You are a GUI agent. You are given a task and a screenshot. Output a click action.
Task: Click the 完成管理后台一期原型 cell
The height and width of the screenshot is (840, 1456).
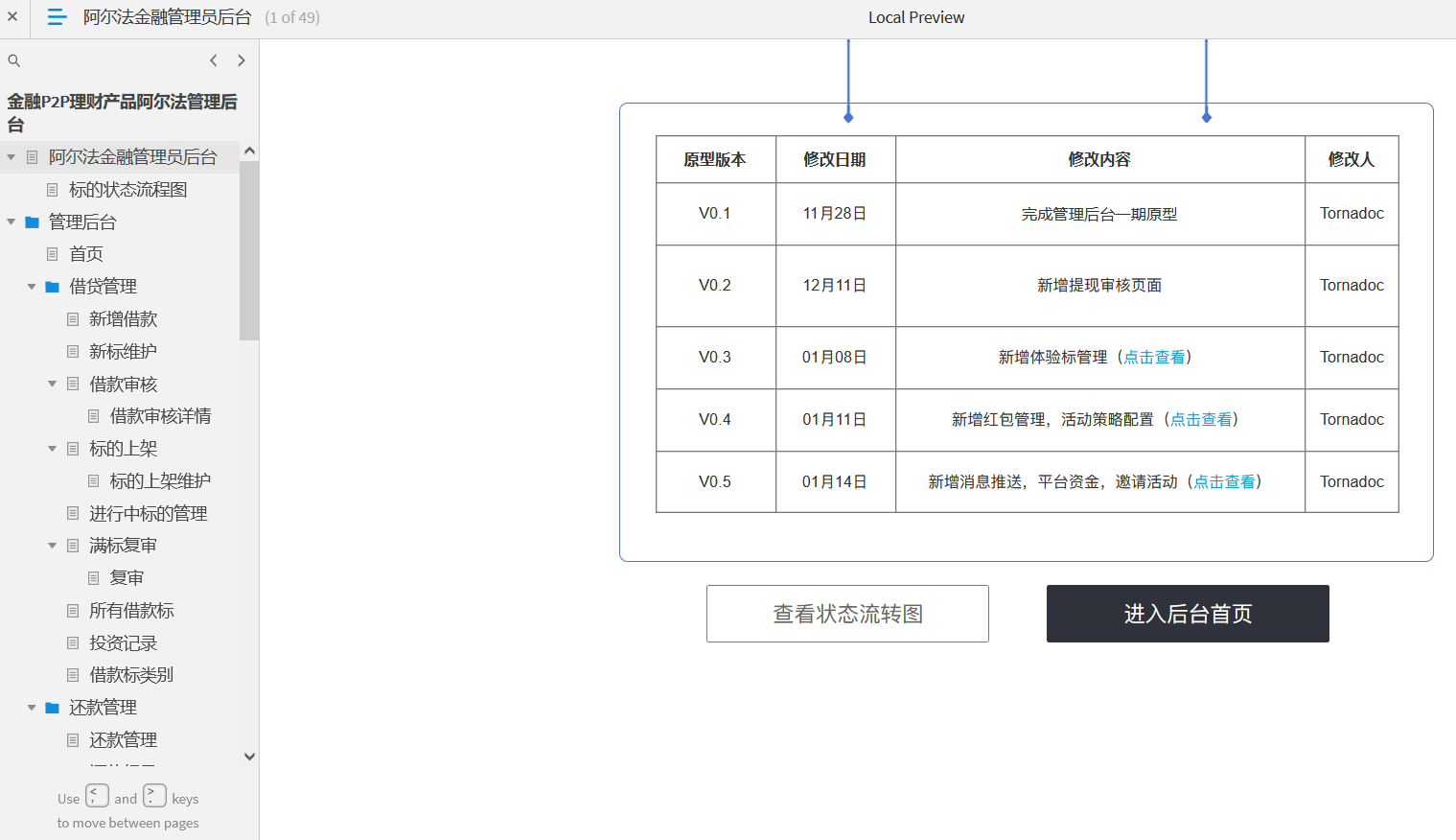pyautogui.click(x=1099, y=214)
